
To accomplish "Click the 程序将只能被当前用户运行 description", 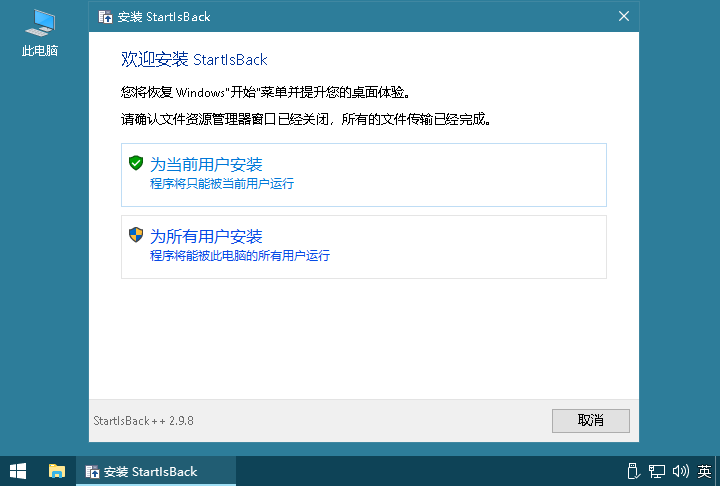I will [x=222, y=184].
